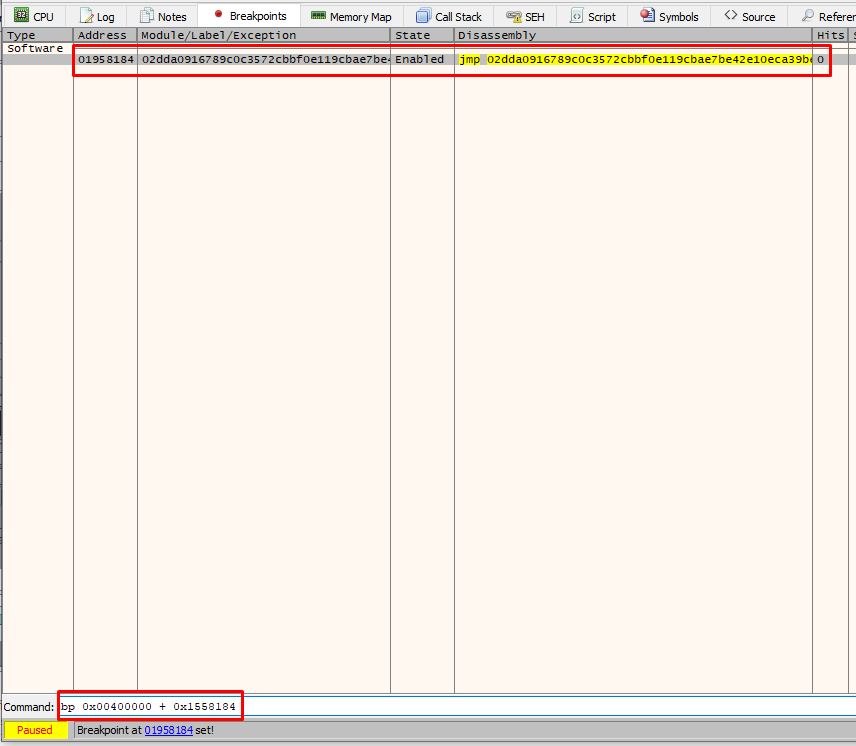This screenshot has height=746, width=856.
Task: Open the Log tab
Action: [x=97, y=16]
